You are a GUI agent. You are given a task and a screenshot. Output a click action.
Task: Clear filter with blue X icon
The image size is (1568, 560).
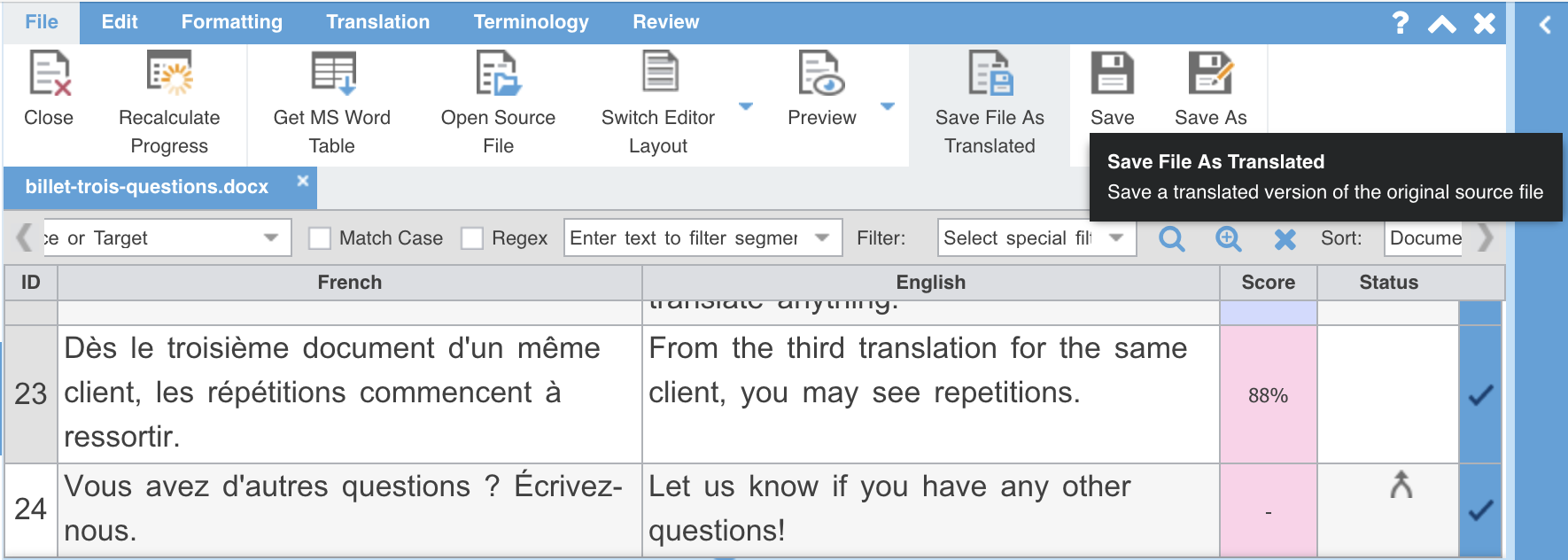pos(1285,239)
